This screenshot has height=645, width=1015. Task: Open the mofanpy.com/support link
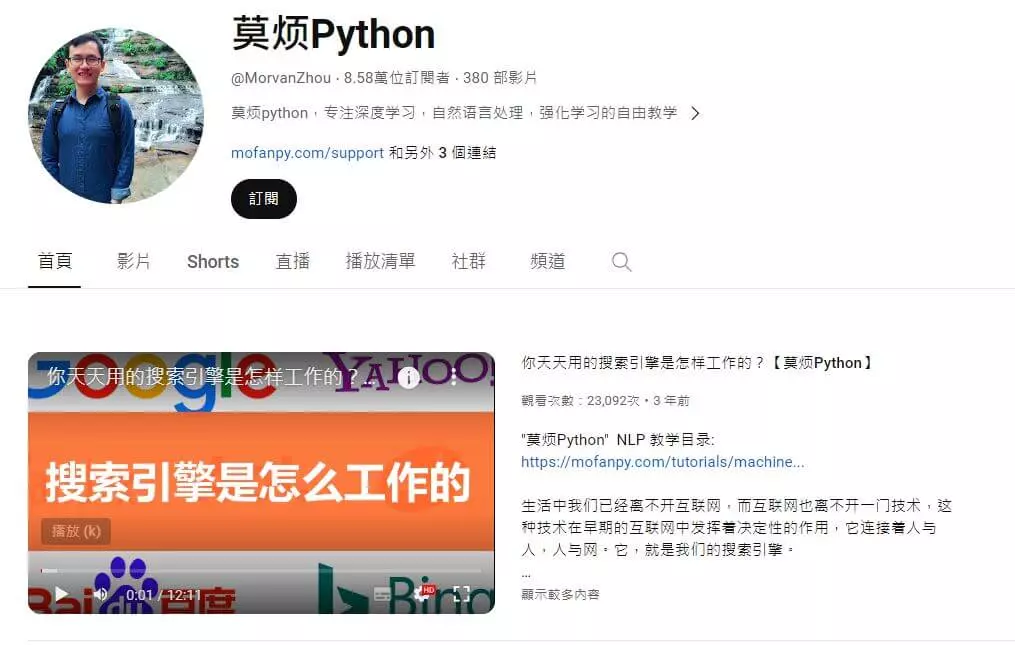(x=307, y=153)
